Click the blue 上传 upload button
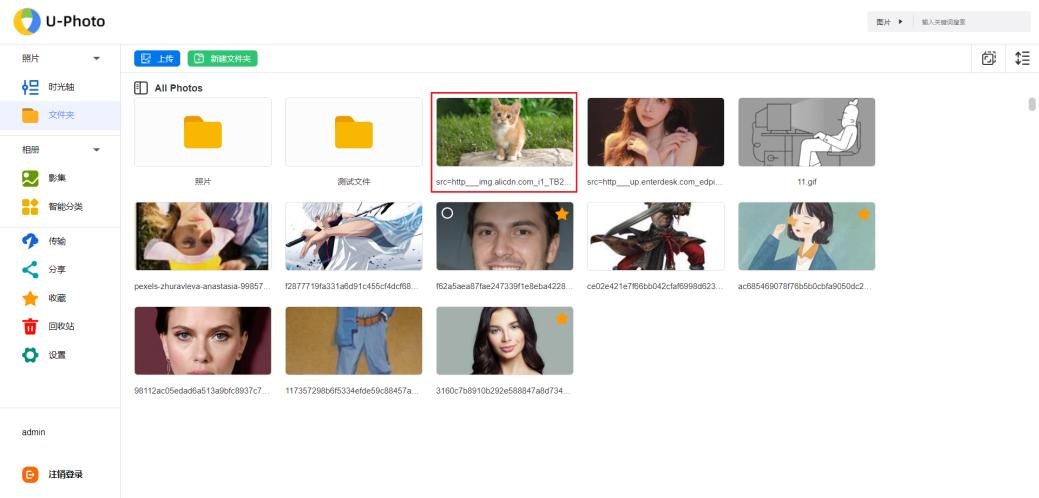1039x498 pixels. tap(157, 59)
